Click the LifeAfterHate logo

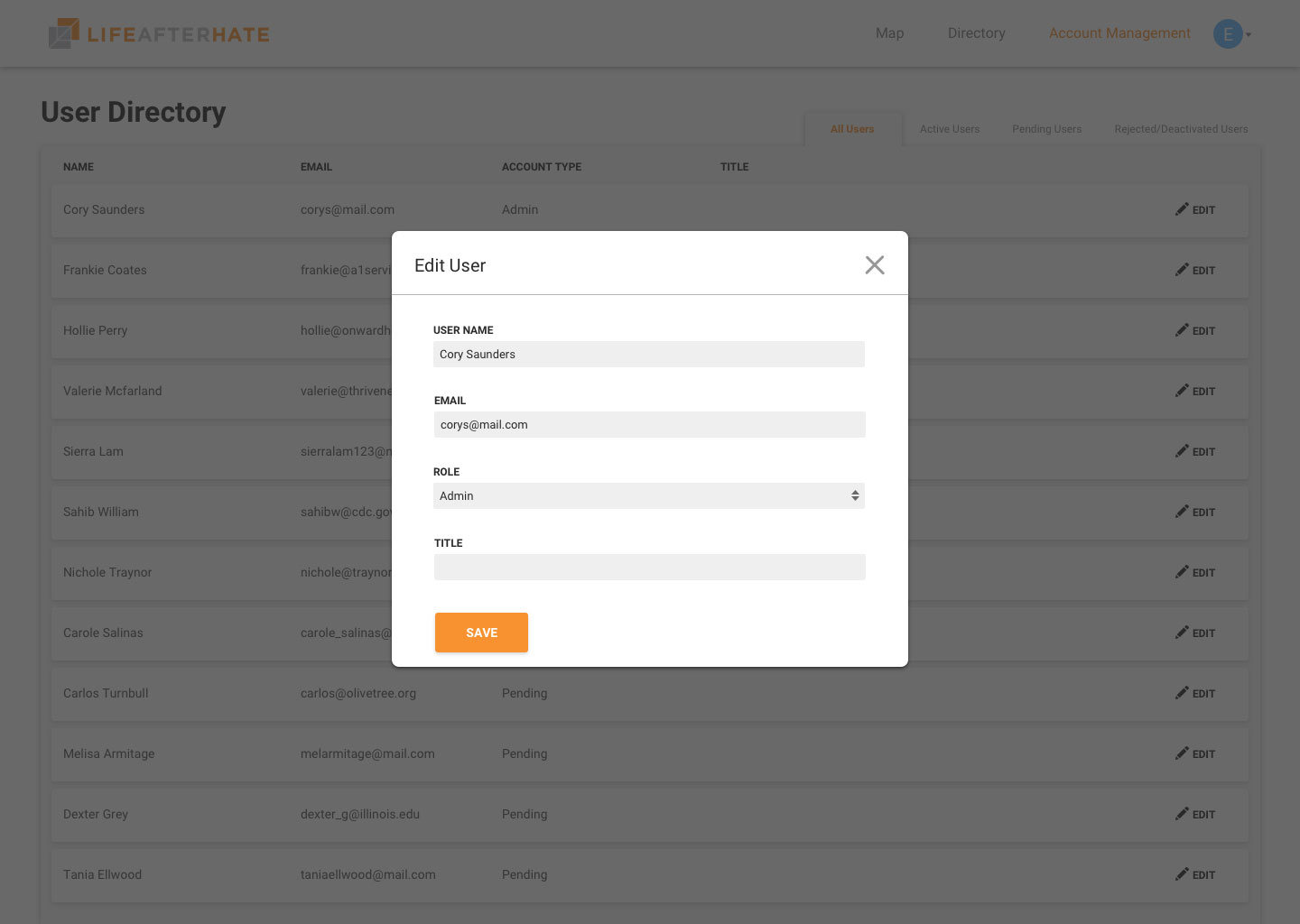[159, 34]
